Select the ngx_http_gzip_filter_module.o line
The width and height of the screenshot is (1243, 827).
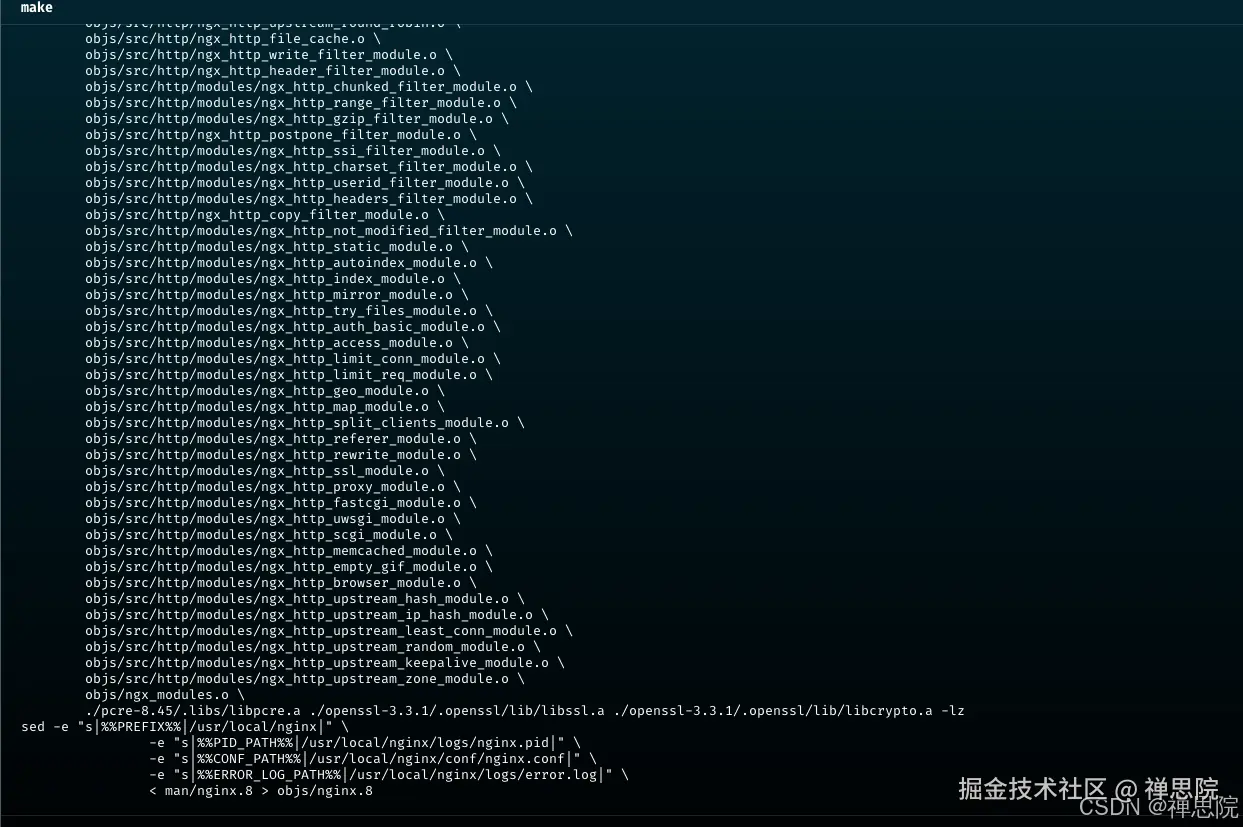pyautogui.click(x=296, y=119)
